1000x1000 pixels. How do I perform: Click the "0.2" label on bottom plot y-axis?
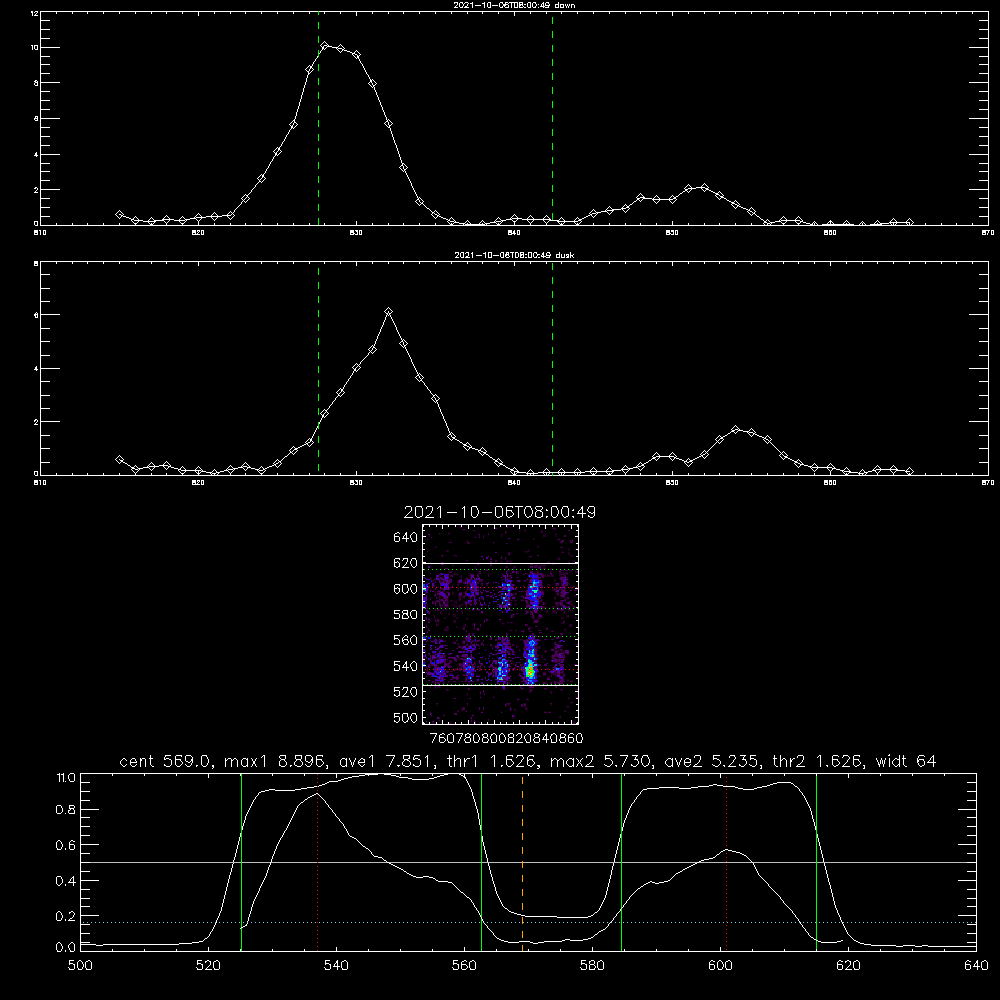pyautogui.click(x=66, y=916)
